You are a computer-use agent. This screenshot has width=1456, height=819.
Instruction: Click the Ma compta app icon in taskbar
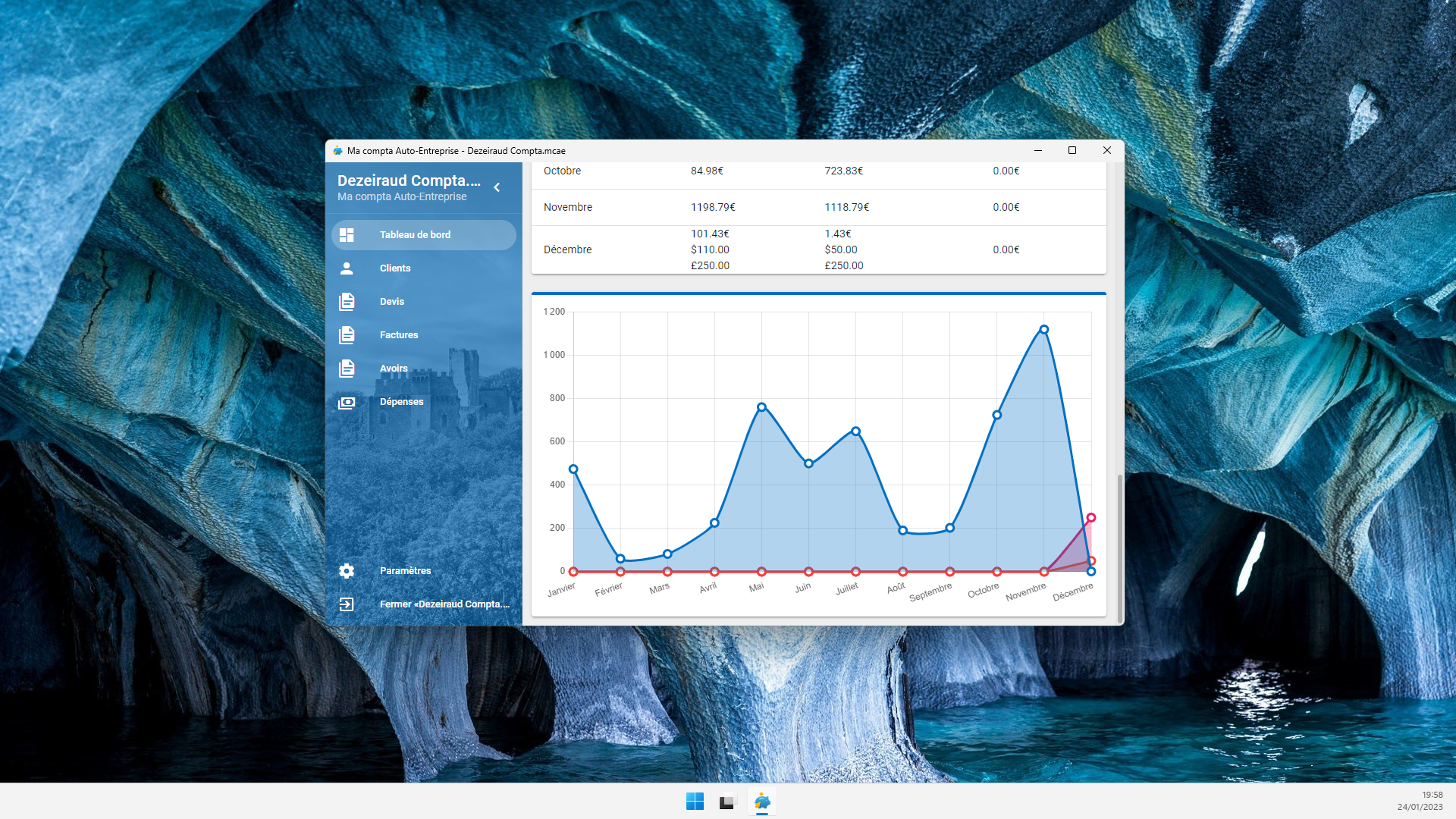(762, 802)
